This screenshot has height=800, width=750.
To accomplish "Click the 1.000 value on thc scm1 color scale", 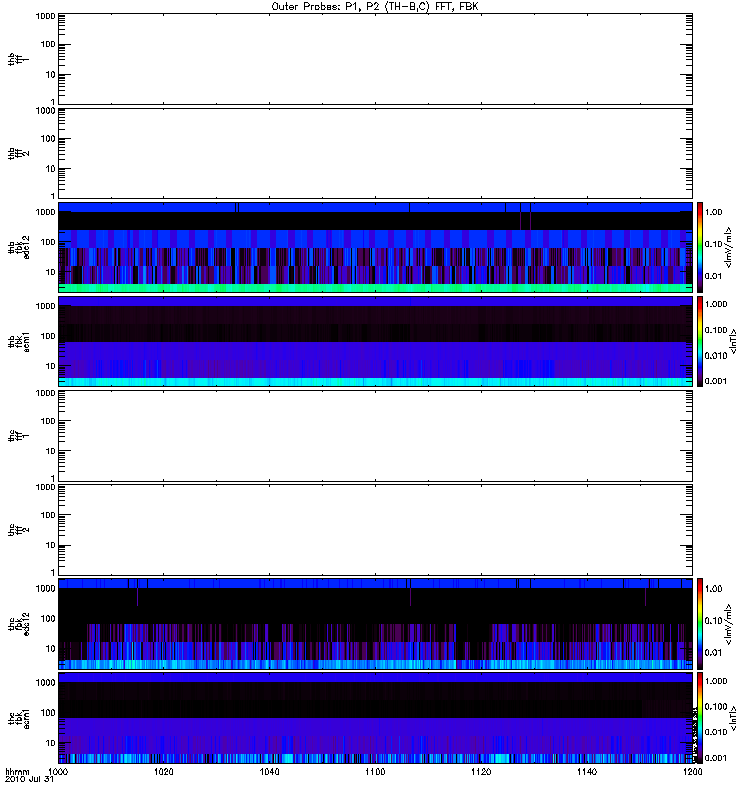I will coord(716,681).
